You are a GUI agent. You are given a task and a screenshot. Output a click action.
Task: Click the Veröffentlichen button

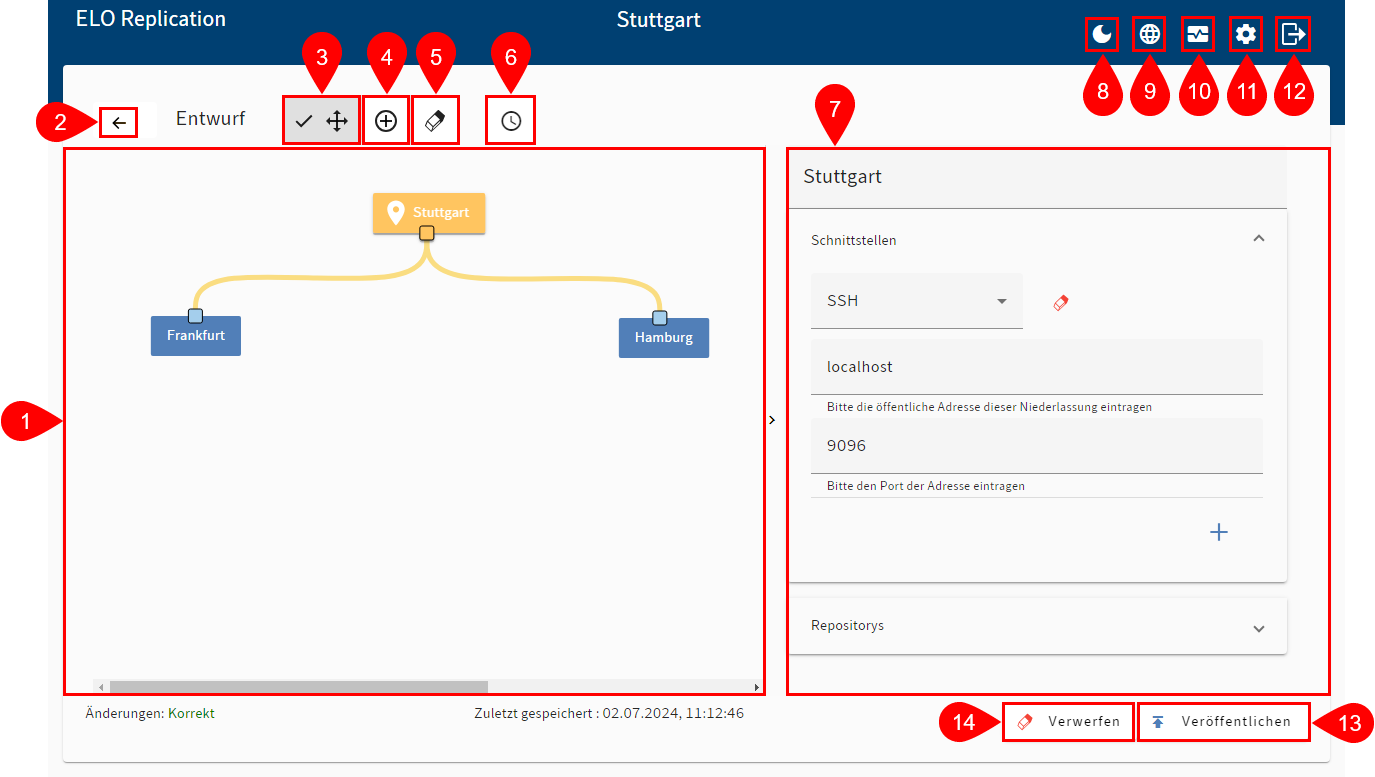pos(1223,721)
